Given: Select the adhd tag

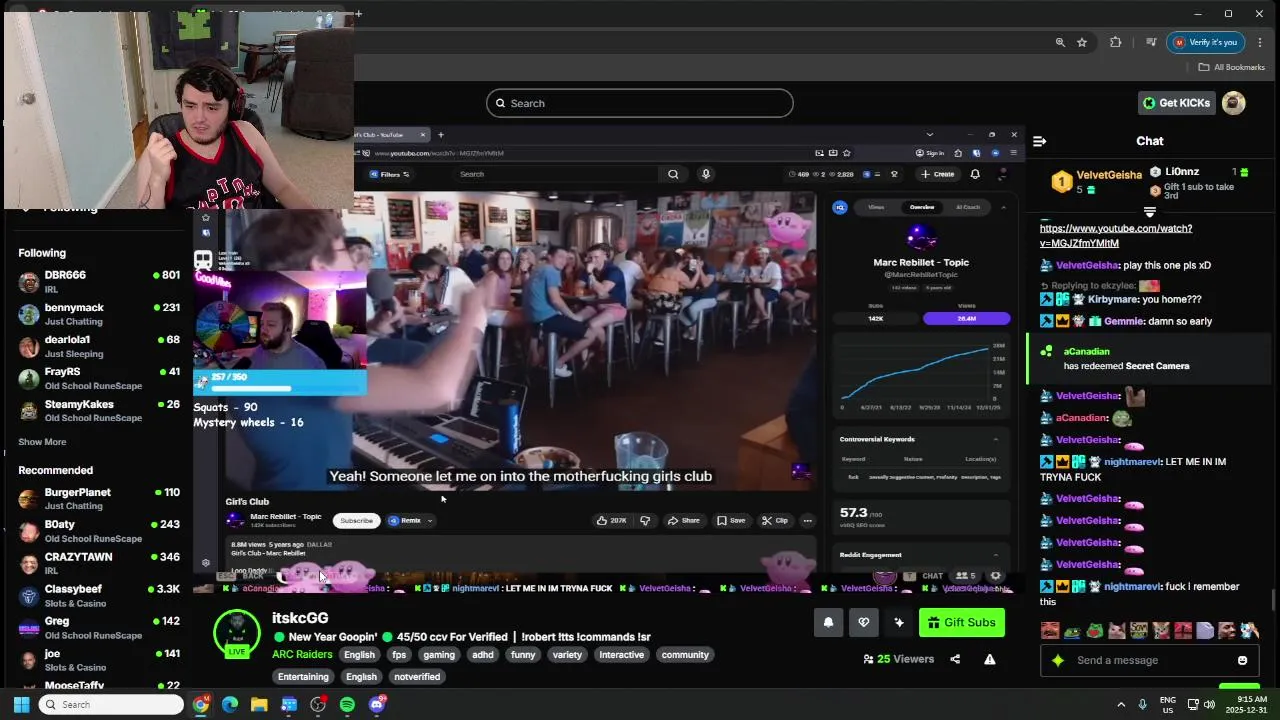Looking at the screenshot, I should point(483,655).
